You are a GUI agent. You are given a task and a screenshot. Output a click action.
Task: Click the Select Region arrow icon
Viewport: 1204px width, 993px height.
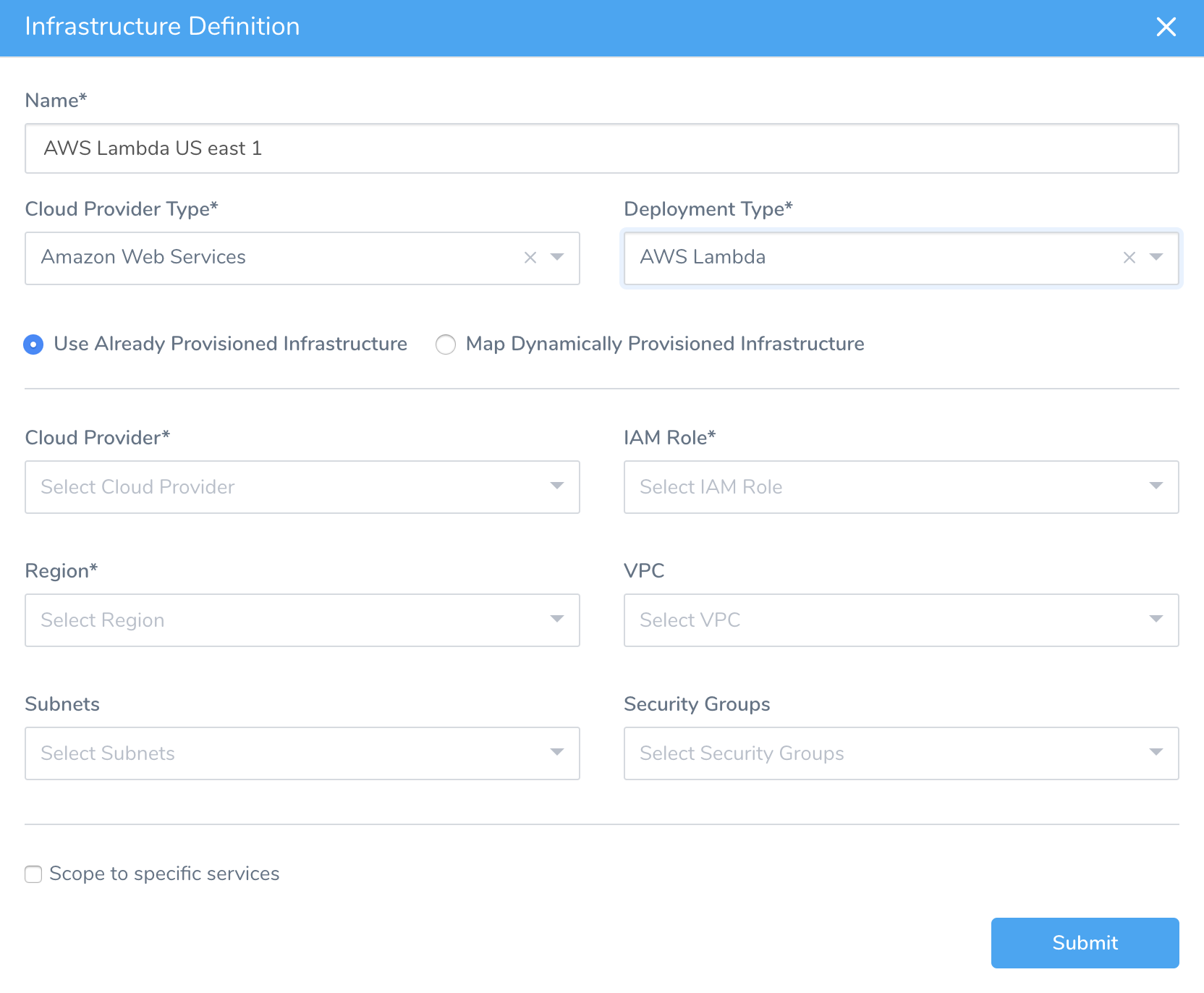[557, 619]
